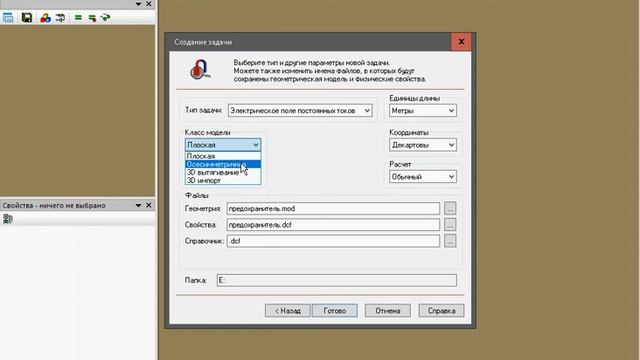Click the windows icon in the left toolbar
Screen dimensions: 640x360
(8, 18)
